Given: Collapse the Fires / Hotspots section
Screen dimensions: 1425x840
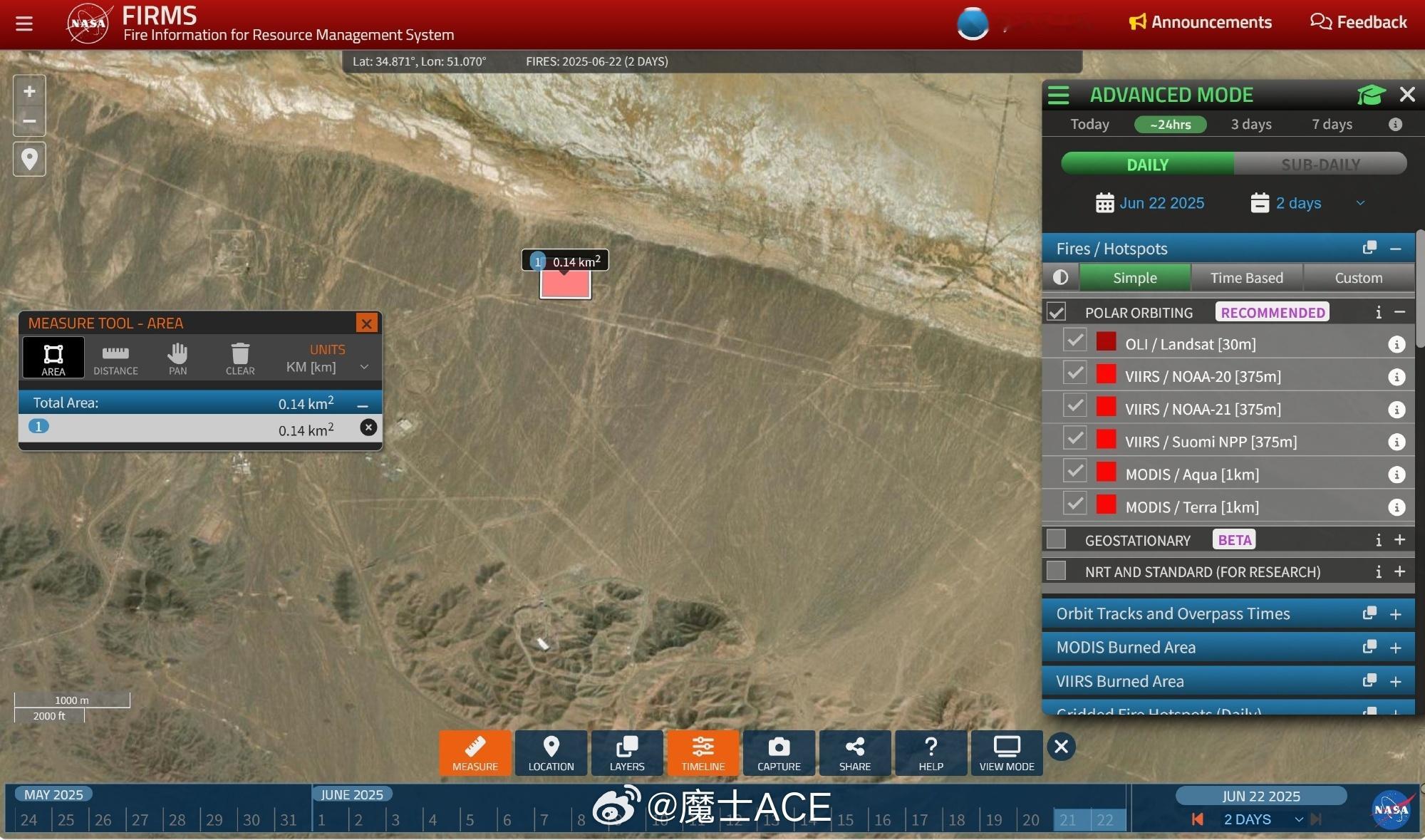Looking at the screenshot, I should pos(1396,249).
